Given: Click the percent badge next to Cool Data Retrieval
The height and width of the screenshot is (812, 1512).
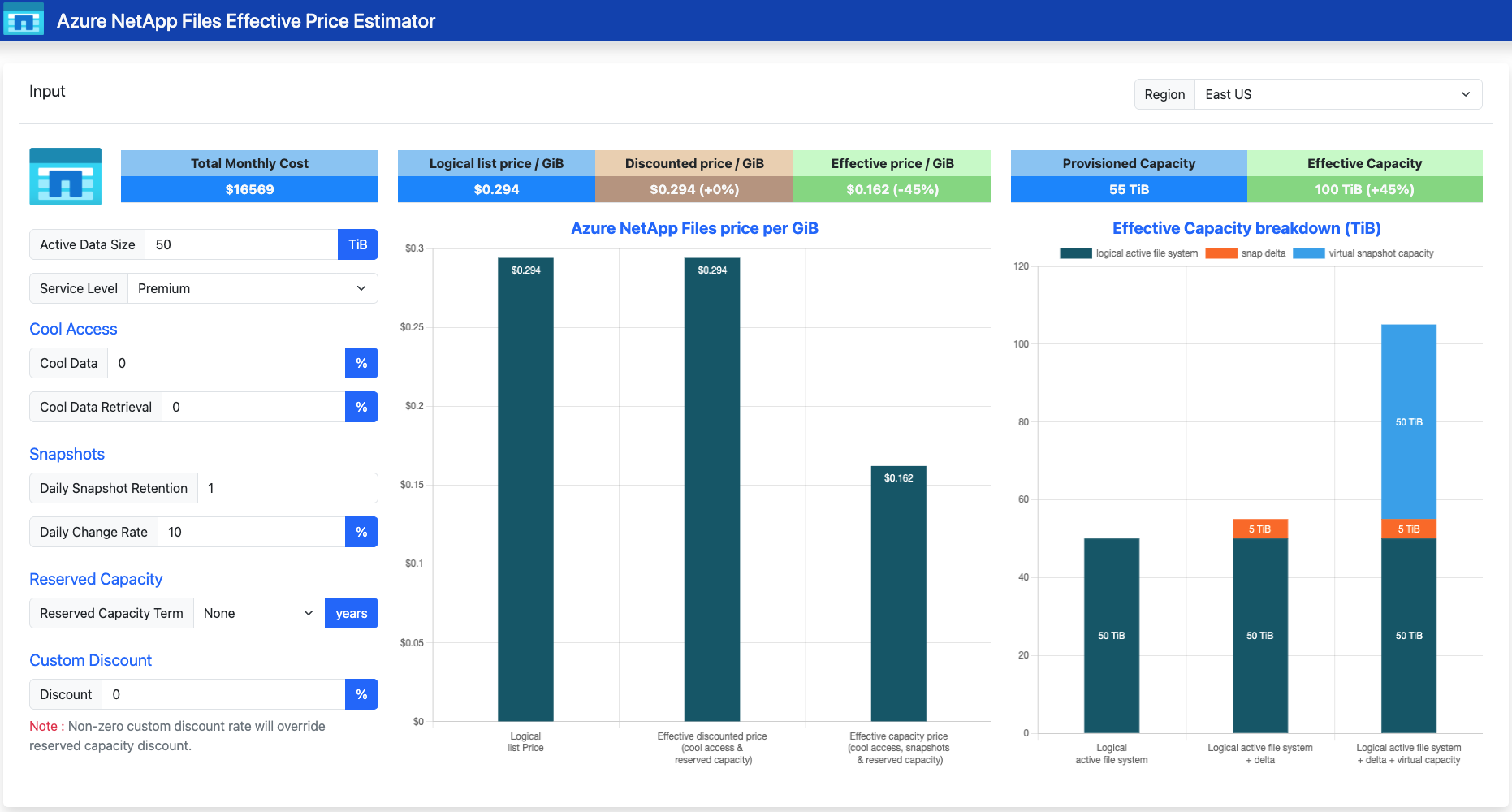Looking at the screenshot, I should coord(361,407).
